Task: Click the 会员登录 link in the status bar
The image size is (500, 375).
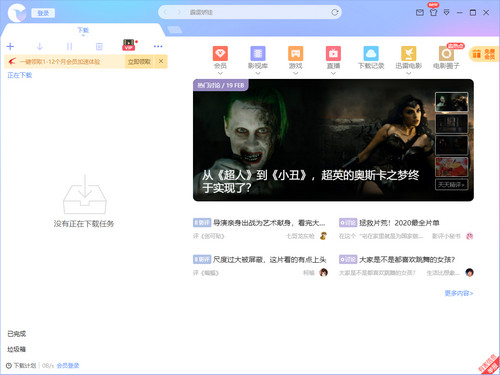Action: (x=68, y=366)
